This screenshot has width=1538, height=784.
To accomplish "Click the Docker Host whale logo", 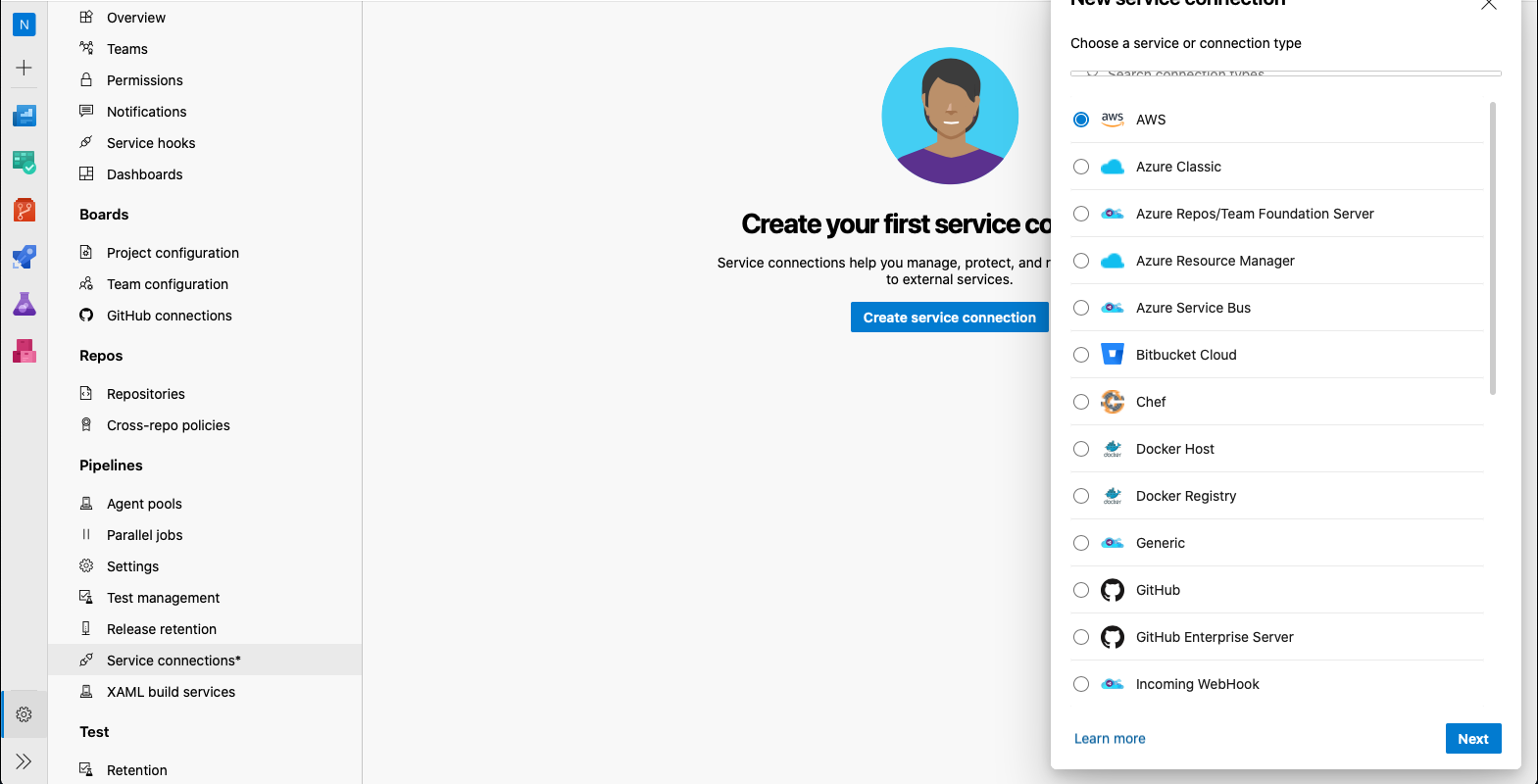I will 1113,449.
